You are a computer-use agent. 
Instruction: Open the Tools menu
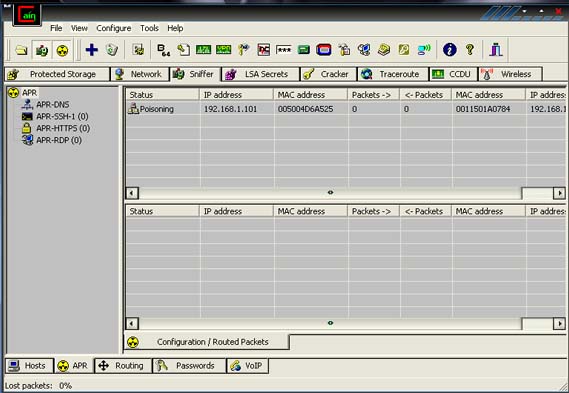tap(150, 28)
